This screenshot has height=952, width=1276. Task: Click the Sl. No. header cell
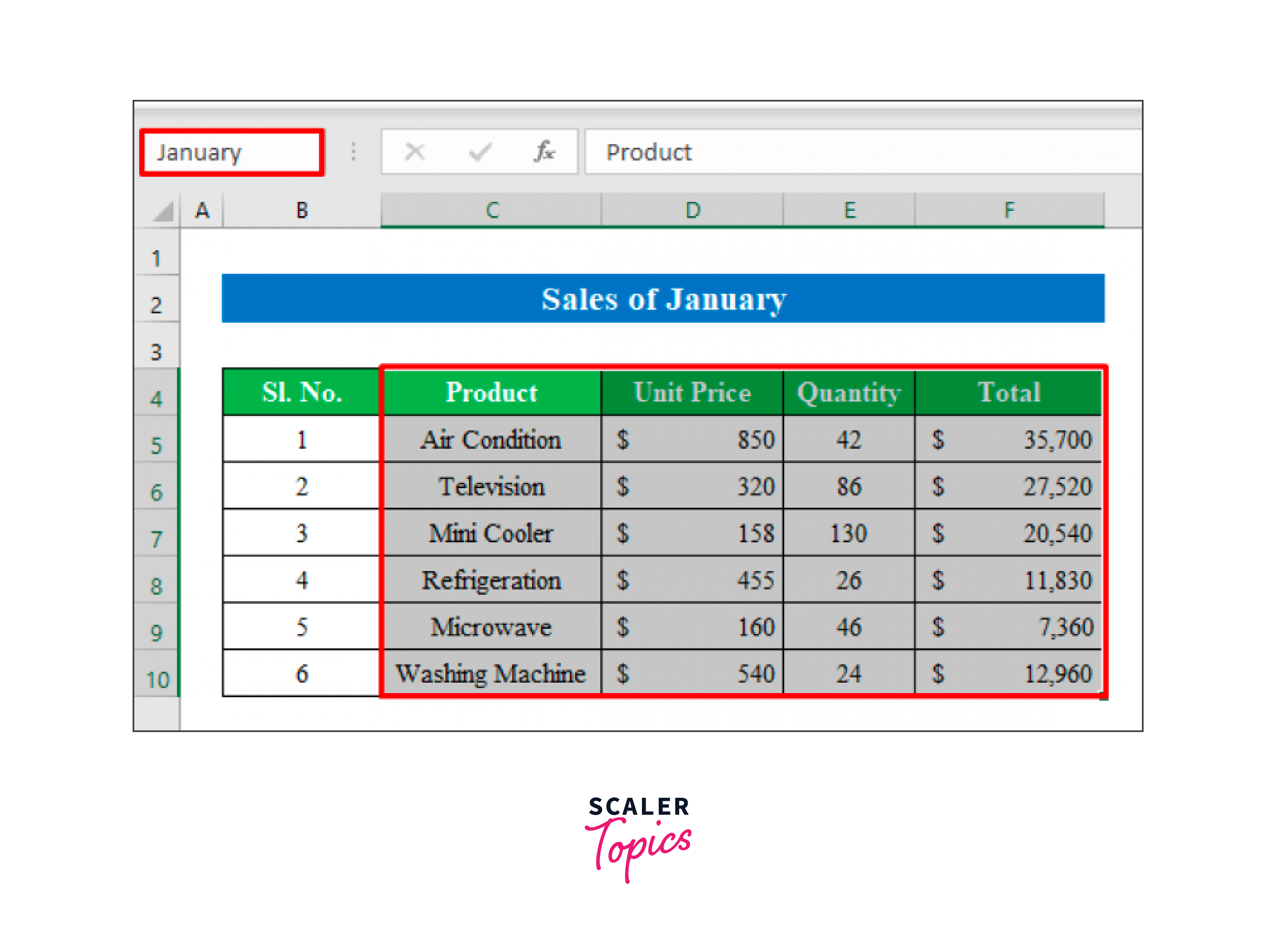301,393
